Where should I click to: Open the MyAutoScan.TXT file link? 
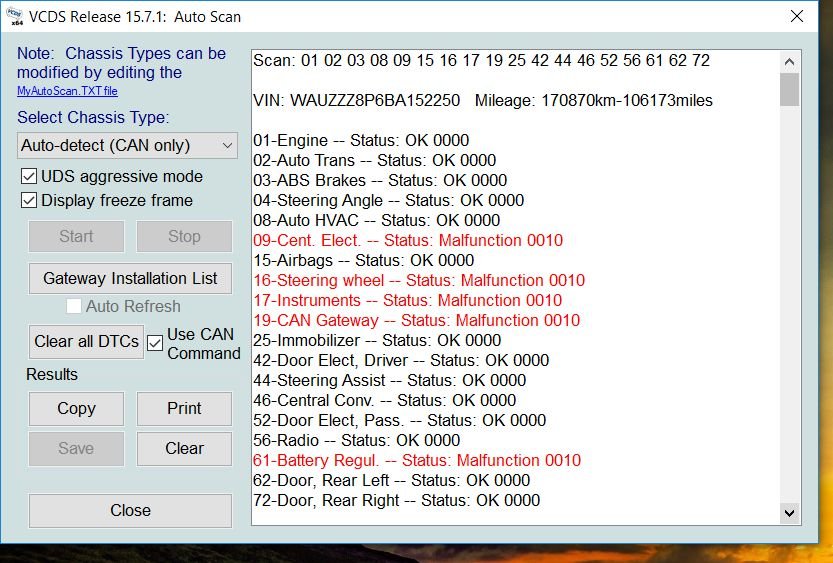click(x=67, y=91)
